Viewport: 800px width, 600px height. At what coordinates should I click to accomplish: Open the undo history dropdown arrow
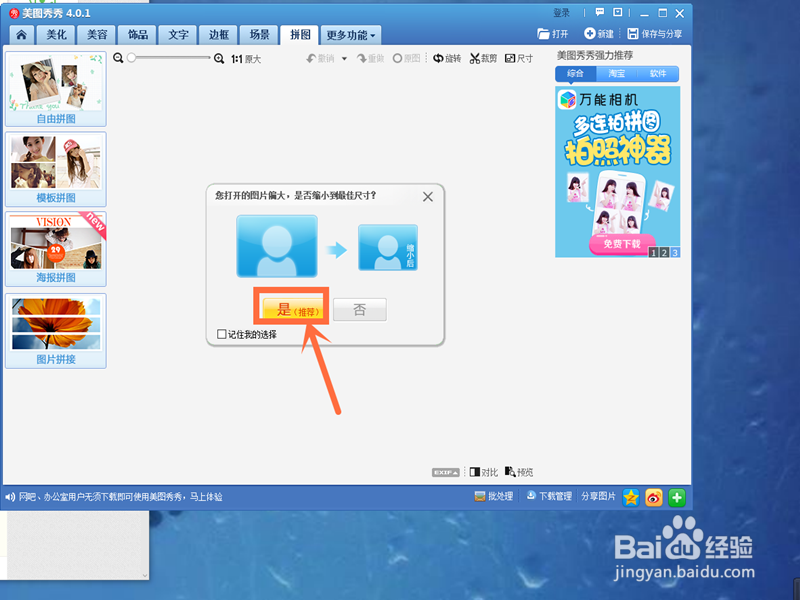[344, 59]
